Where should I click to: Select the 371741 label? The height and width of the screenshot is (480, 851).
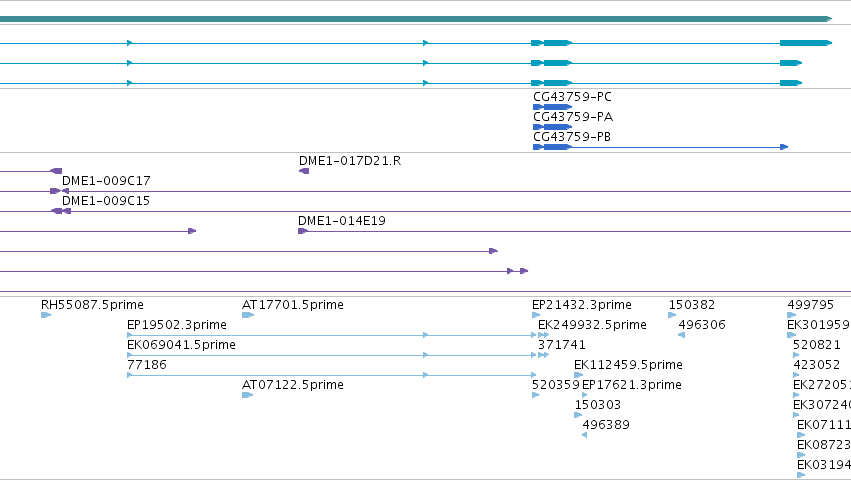[562, 345]
